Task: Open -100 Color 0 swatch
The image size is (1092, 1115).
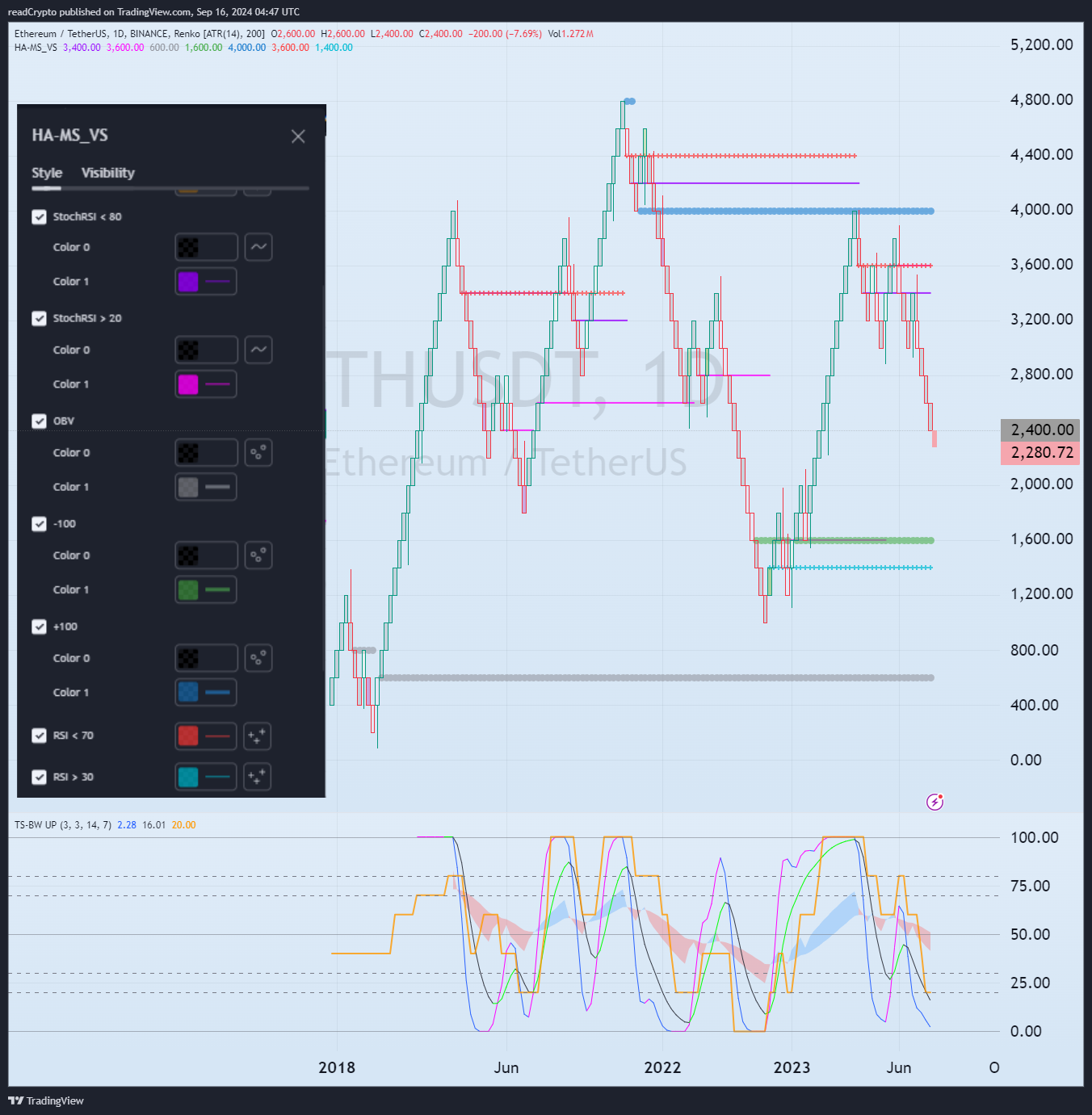Action: [x=206, y=555]
